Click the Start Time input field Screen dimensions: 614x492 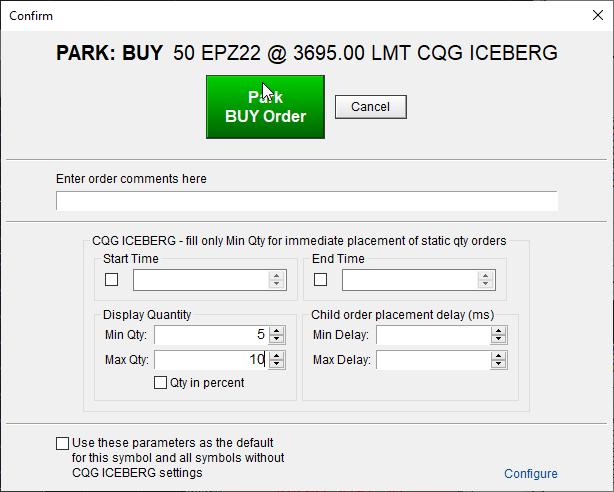[x=200, y=280]
